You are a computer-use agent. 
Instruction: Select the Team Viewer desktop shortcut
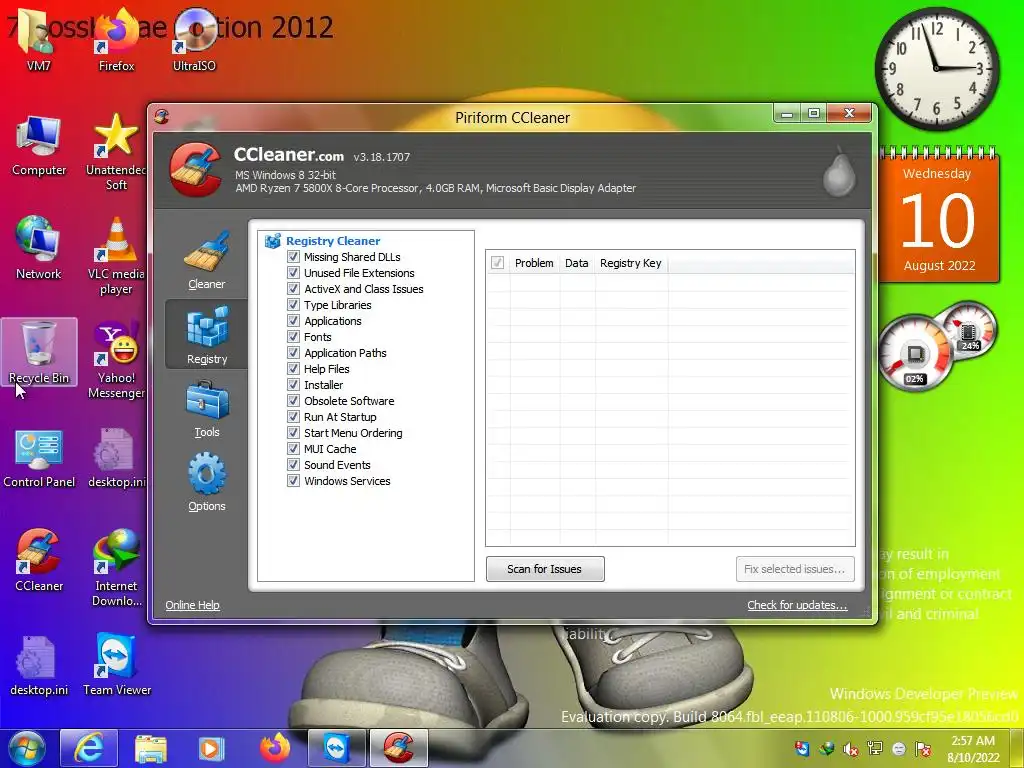click(x=116, y=665)
